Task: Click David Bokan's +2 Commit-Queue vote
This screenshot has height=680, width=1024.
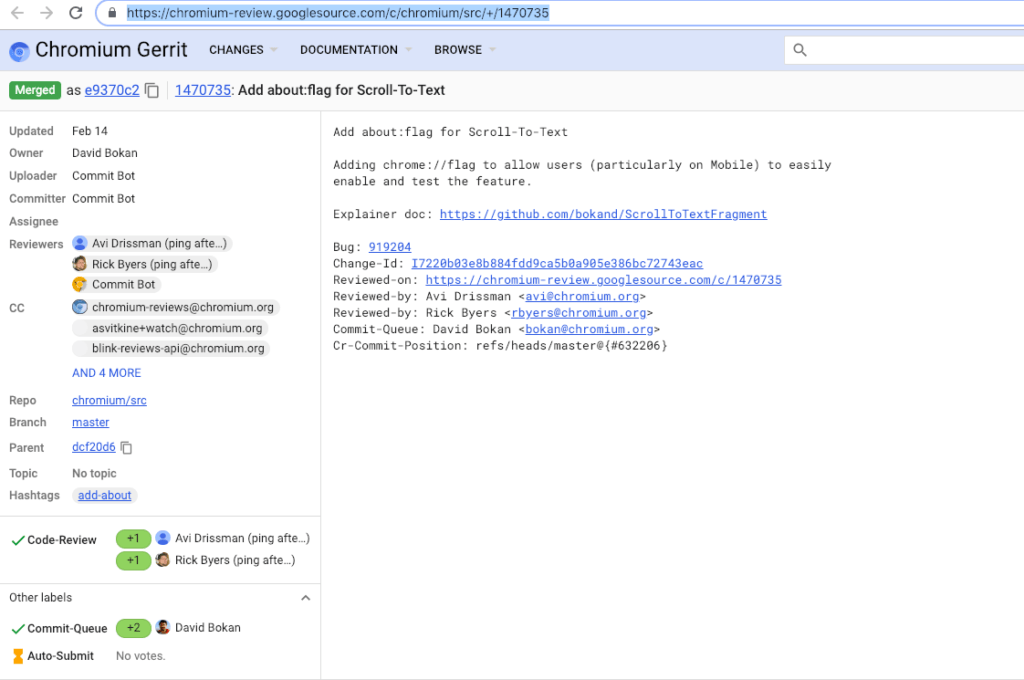Action: click(133, 628)
